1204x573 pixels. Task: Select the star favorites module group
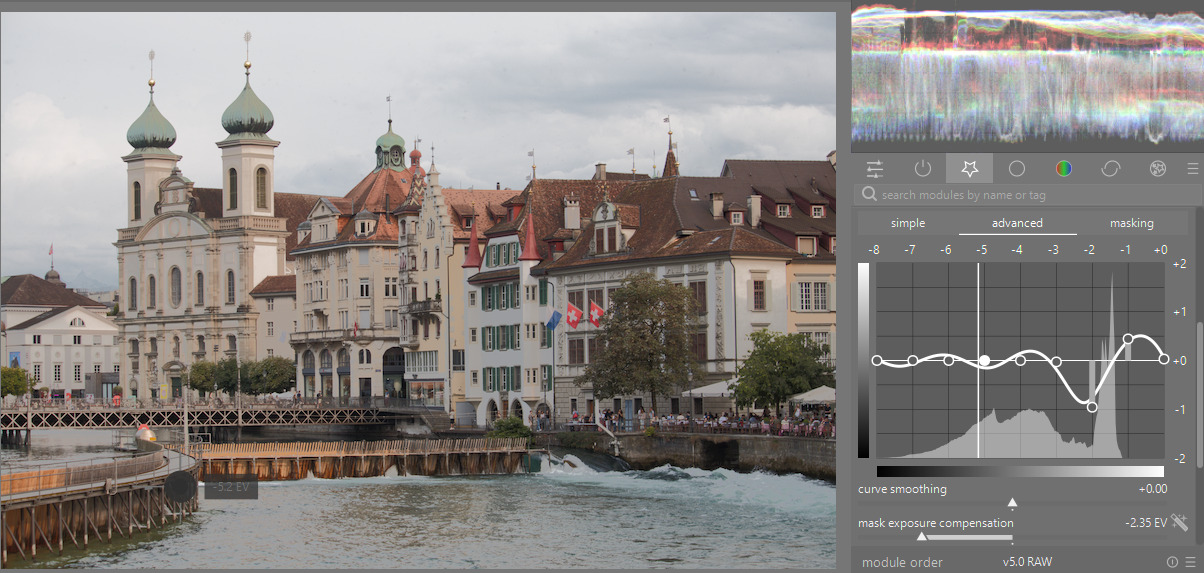click(x=969, y=168)
